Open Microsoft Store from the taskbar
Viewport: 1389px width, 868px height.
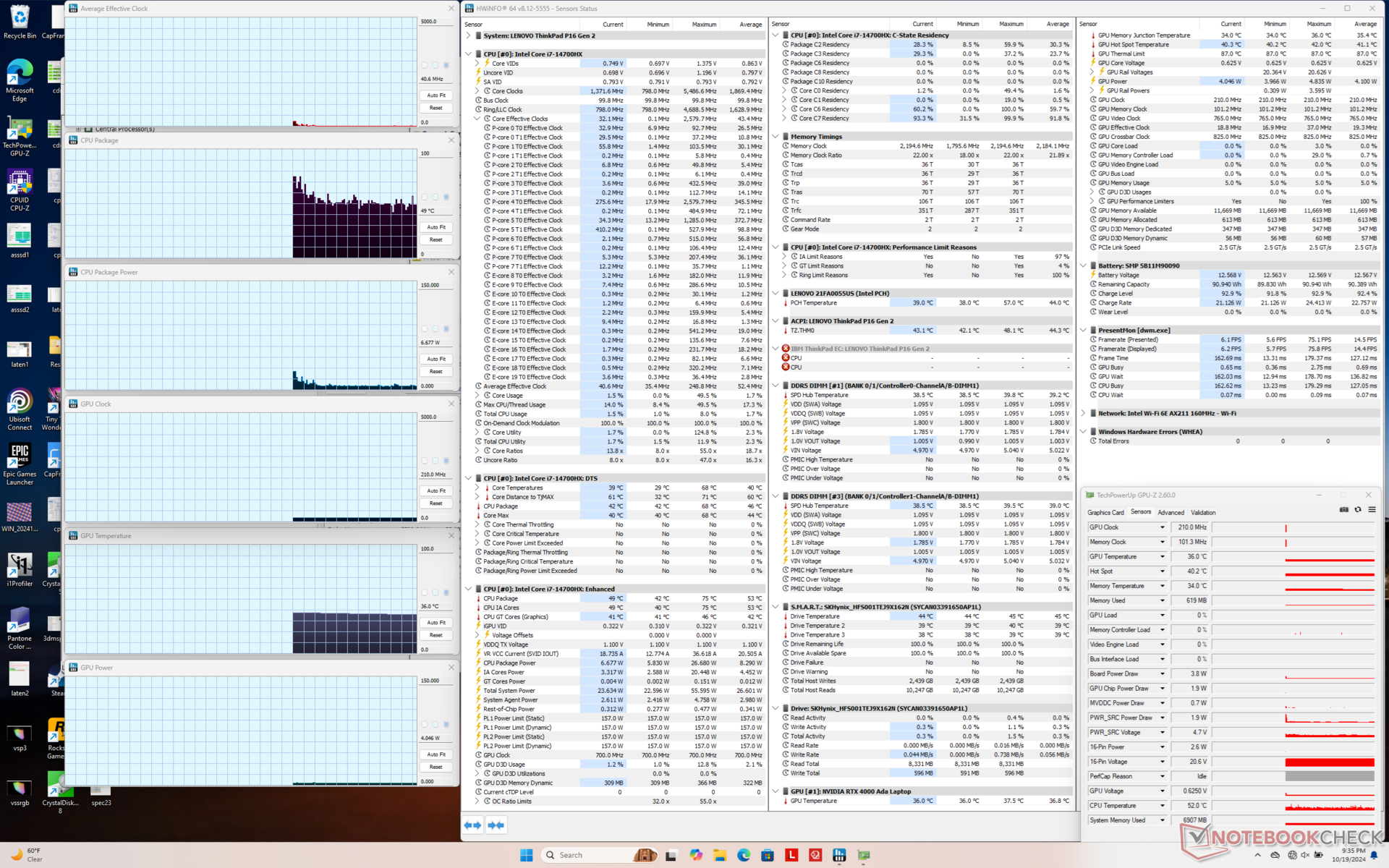pos(768,855)
